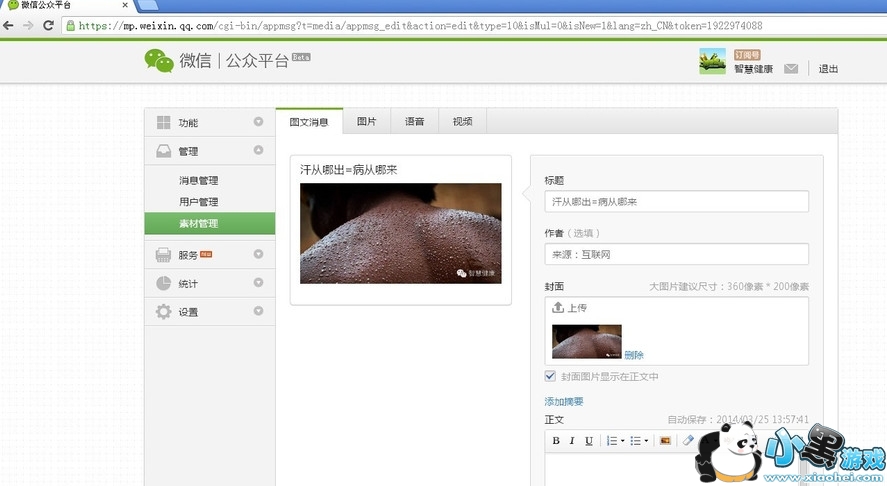The height and width of the screenshot is (486, 887).
Task: Expand the 设置 menu section
Action: (259, 311)
